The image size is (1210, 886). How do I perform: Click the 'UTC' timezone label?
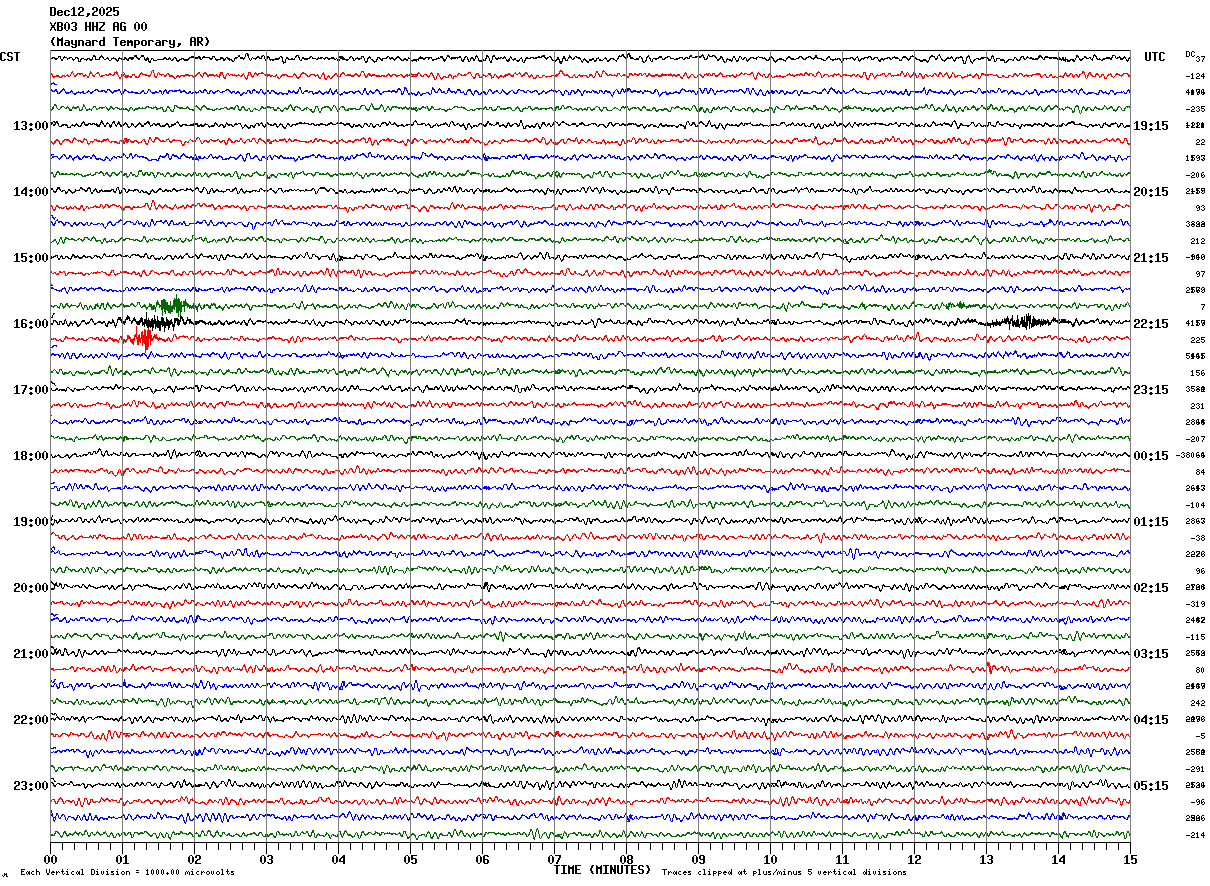(x=1155, y=57)
